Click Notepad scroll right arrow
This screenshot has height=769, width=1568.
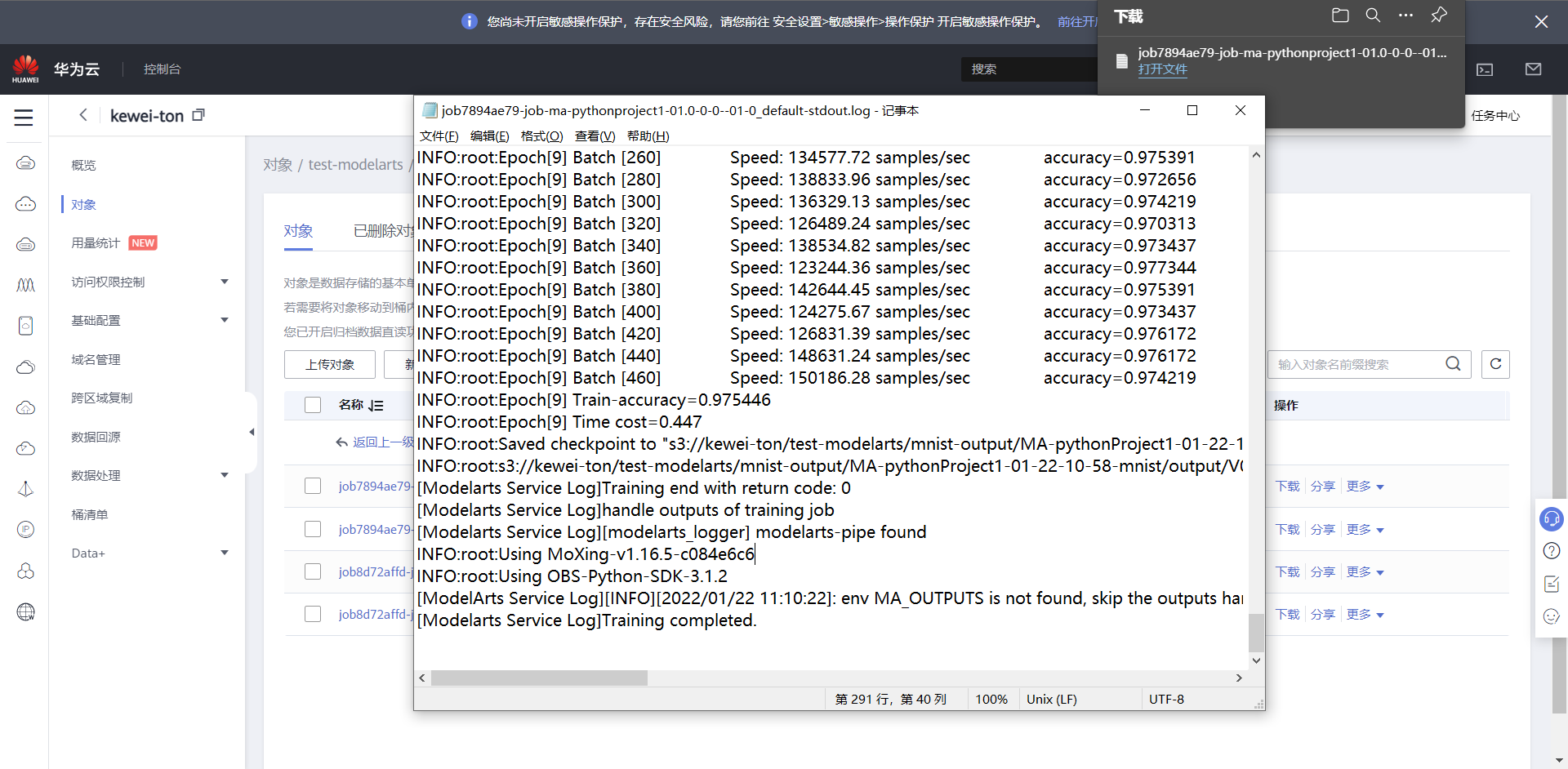(1239, 678)
